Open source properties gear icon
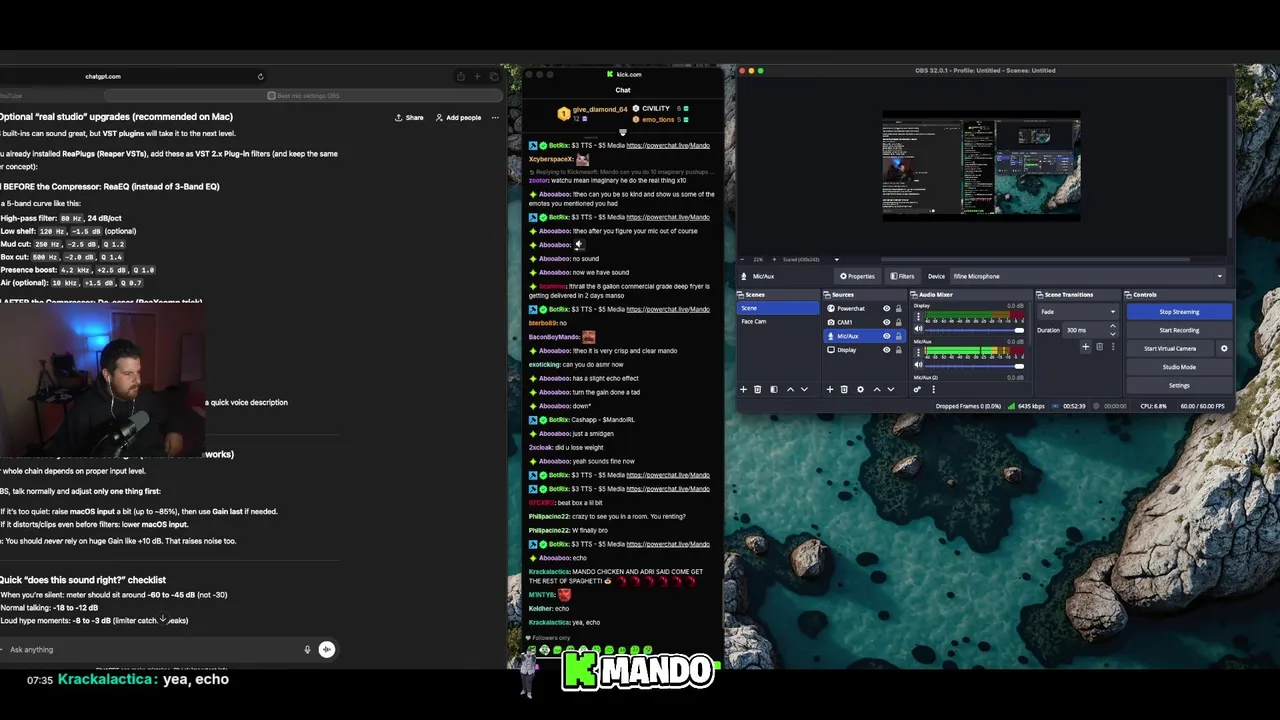 pyautogui.click(x=860, y=389)
